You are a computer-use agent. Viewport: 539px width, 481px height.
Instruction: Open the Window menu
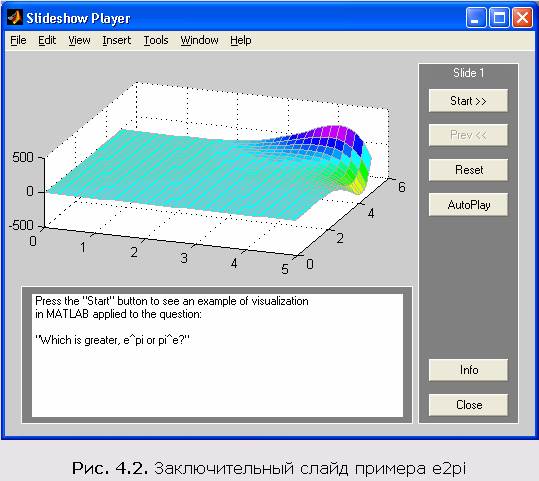[x=199, y=40]
